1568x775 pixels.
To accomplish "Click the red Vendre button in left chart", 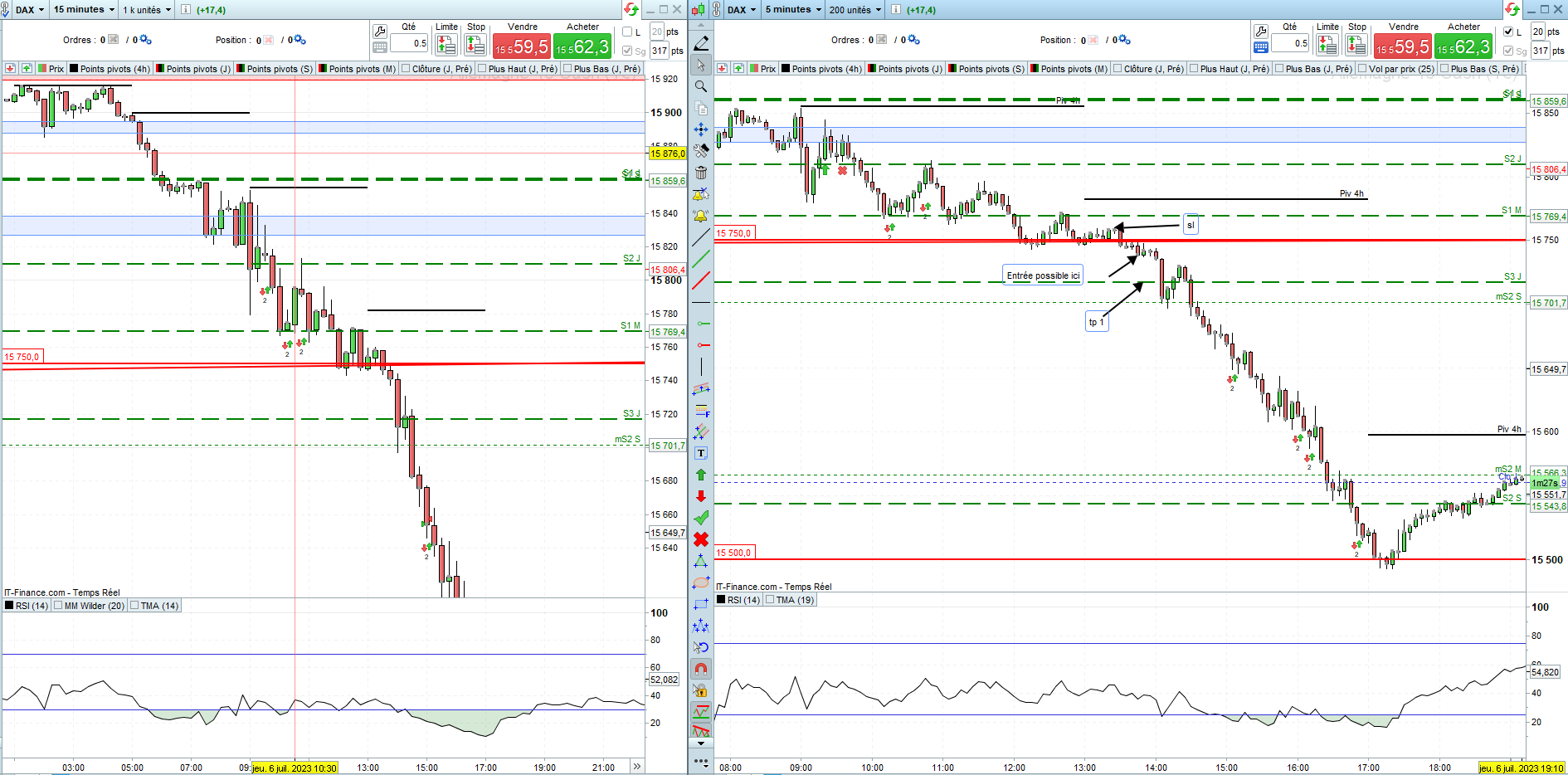I will point(522,46).
